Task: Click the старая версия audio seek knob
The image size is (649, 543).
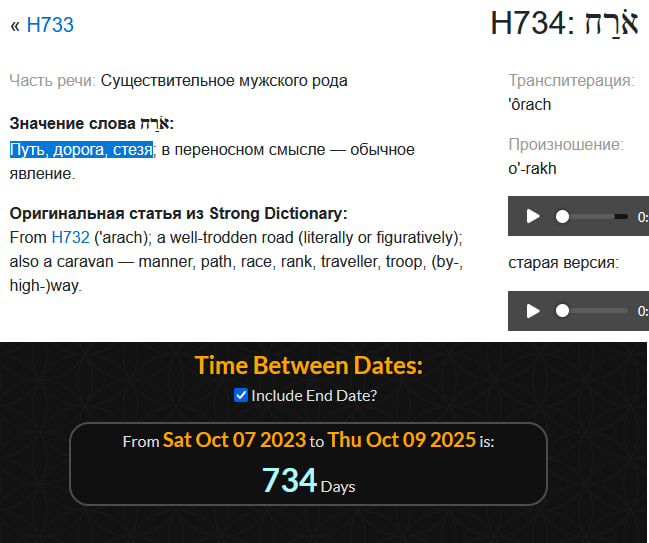Action: (563, 311)
